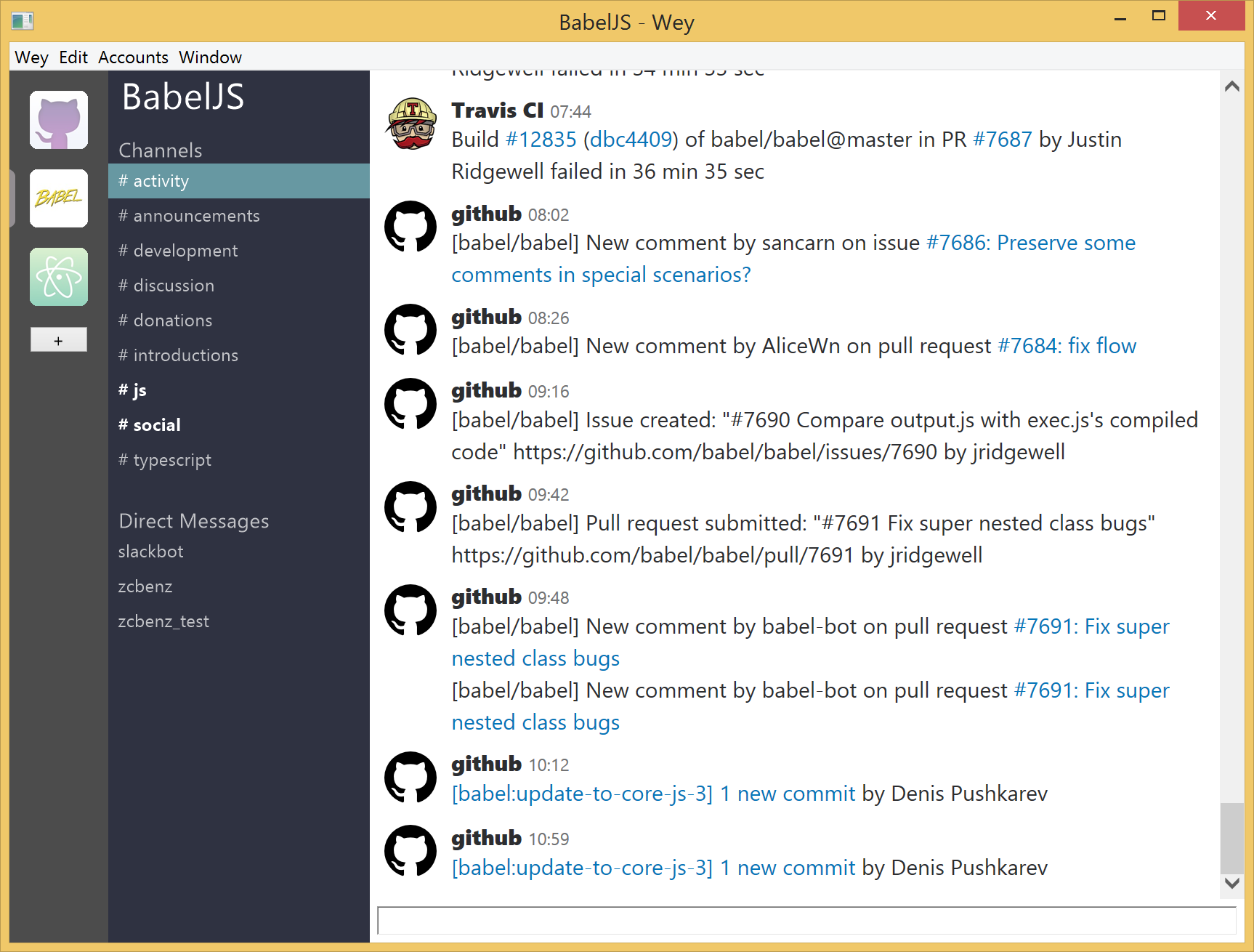Viewport: 1254px width, 952px height.
Task: Open the Accounts menu
Action: coord(133,57)
